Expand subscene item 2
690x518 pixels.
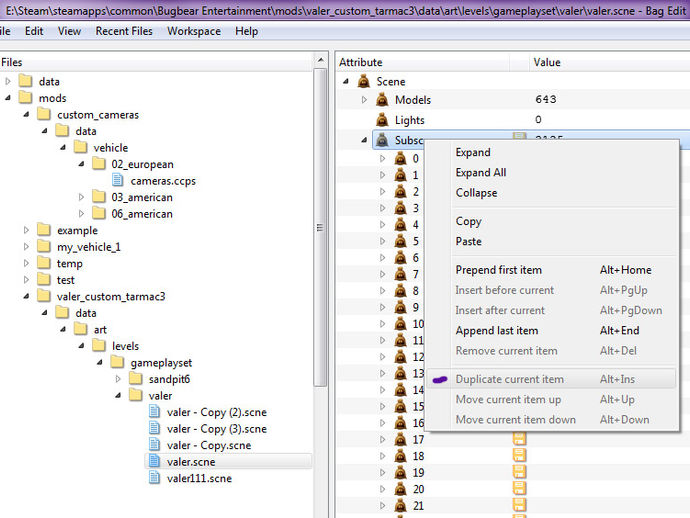point(382,191)
